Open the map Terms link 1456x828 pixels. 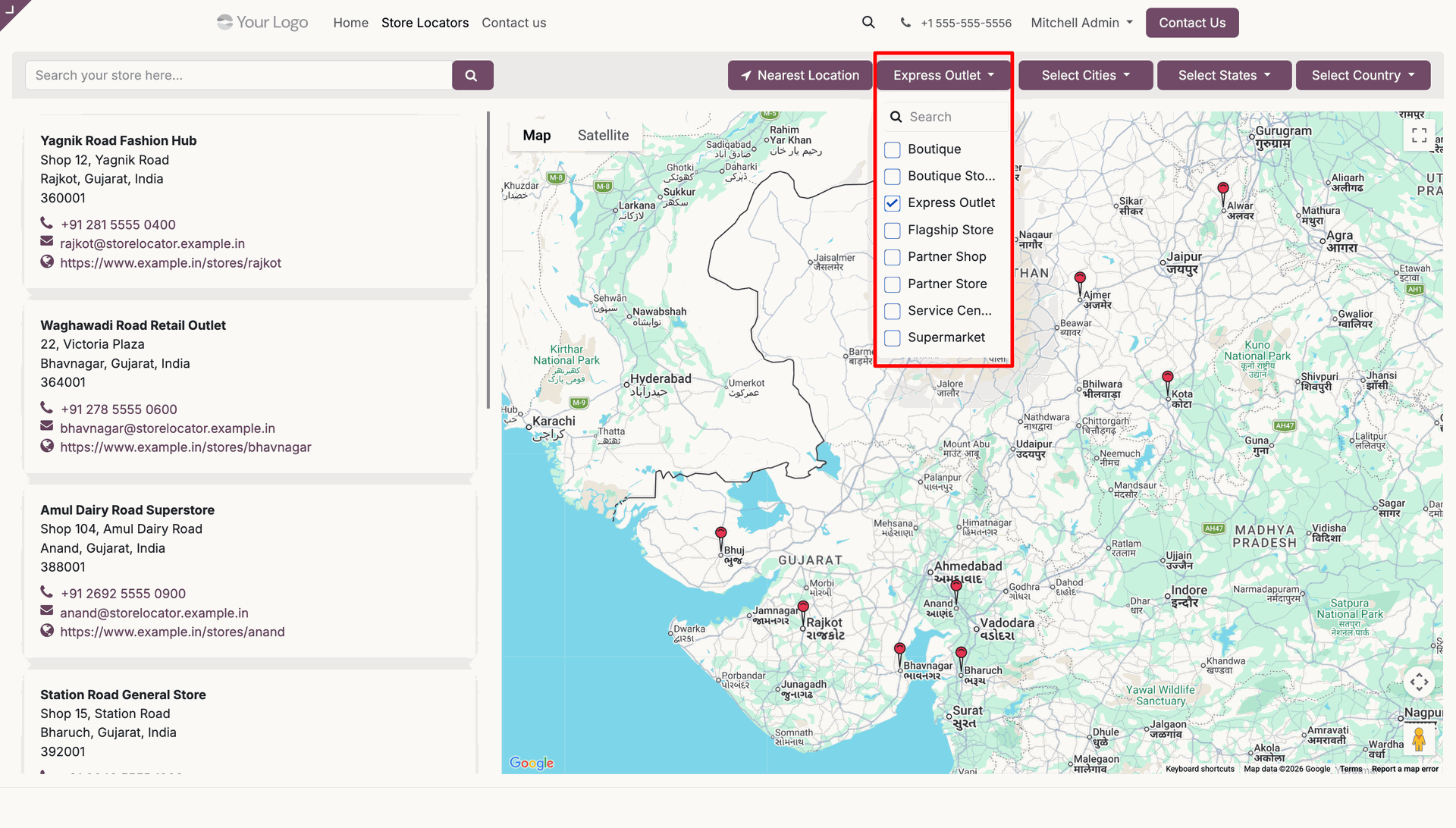1351,769
